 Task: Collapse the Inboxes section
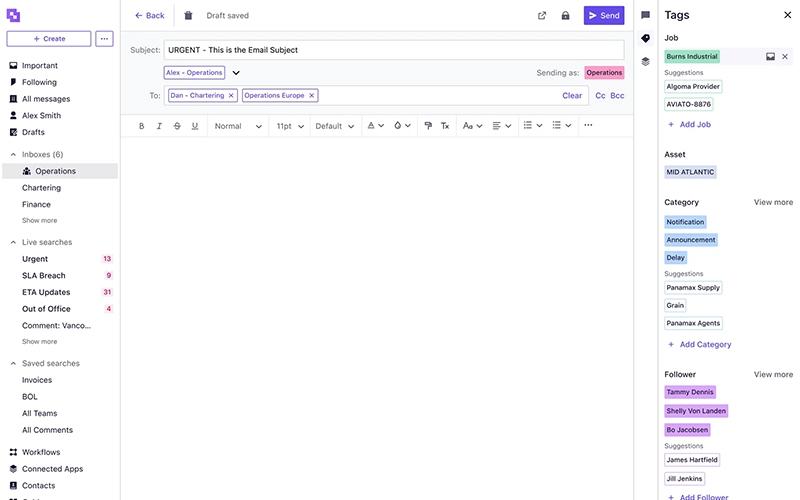(x=13, y=155)
